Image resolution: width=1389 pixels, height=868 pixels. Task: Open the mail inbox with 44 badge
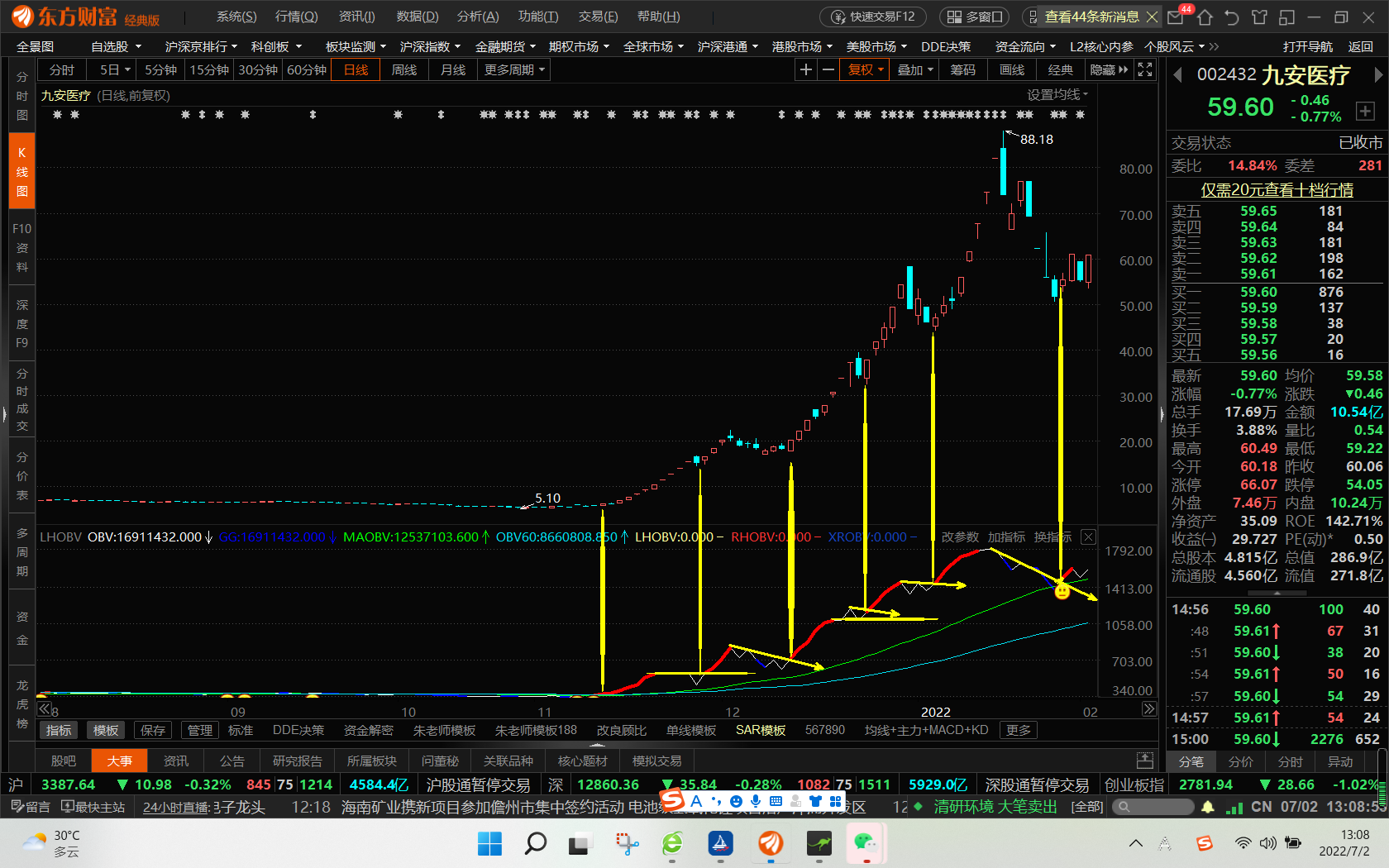[1176, 17]
